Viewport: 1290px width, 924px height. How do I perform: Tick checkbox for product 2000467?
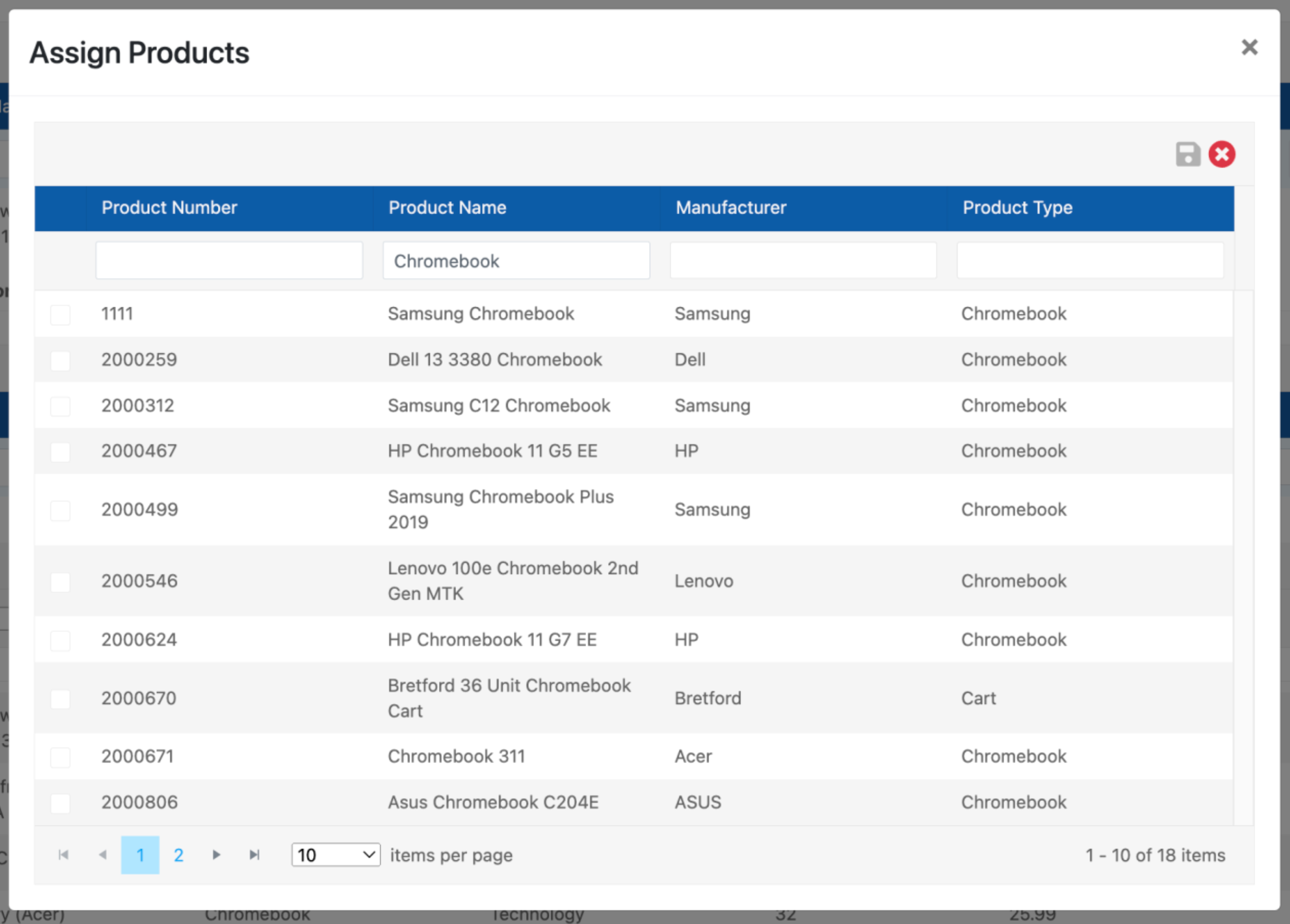pos(60,452)
